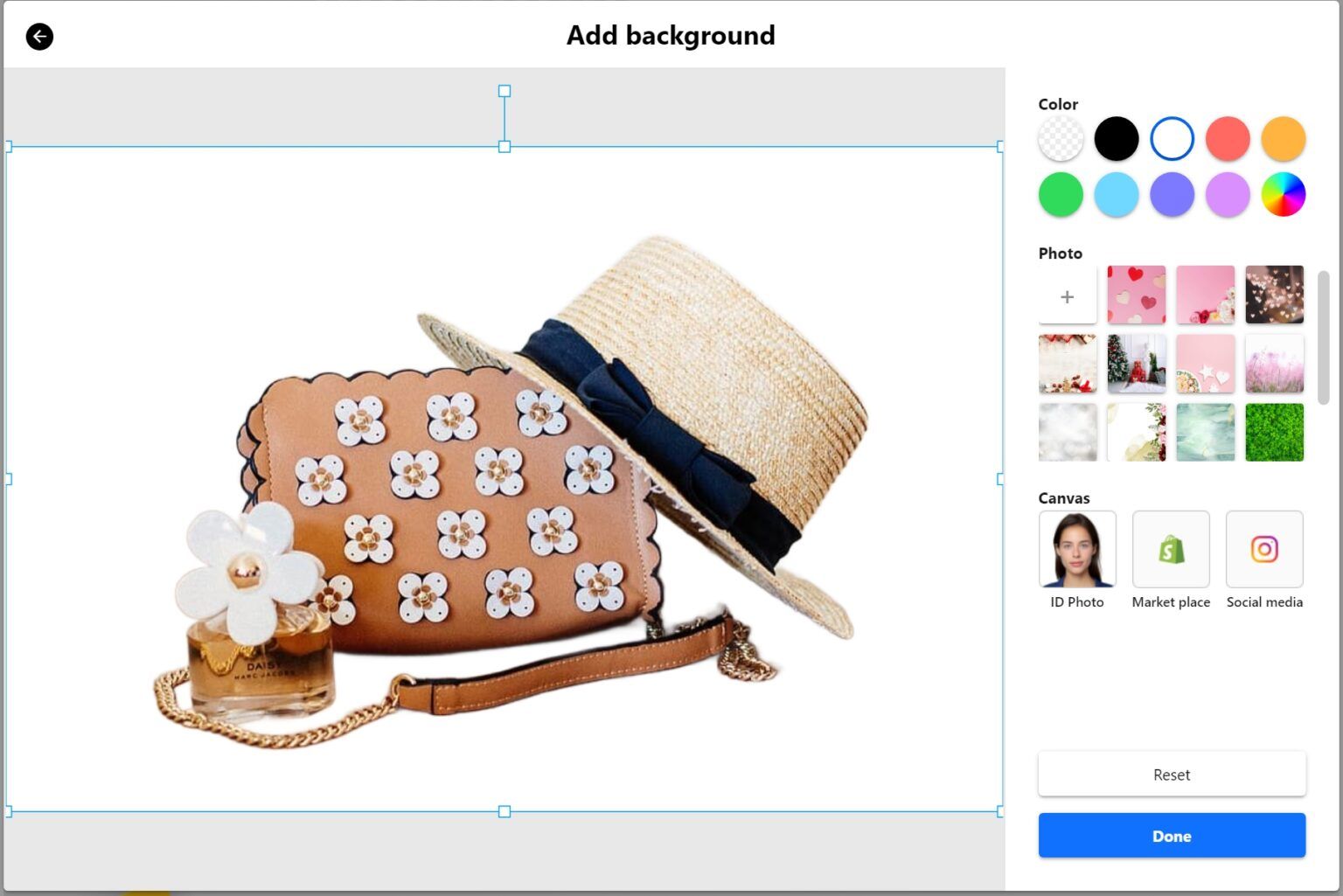Viewport: 1343px width, 896px height.
Task: Apply the pink hearts photo background
Action: click(x=1136, y=295)
